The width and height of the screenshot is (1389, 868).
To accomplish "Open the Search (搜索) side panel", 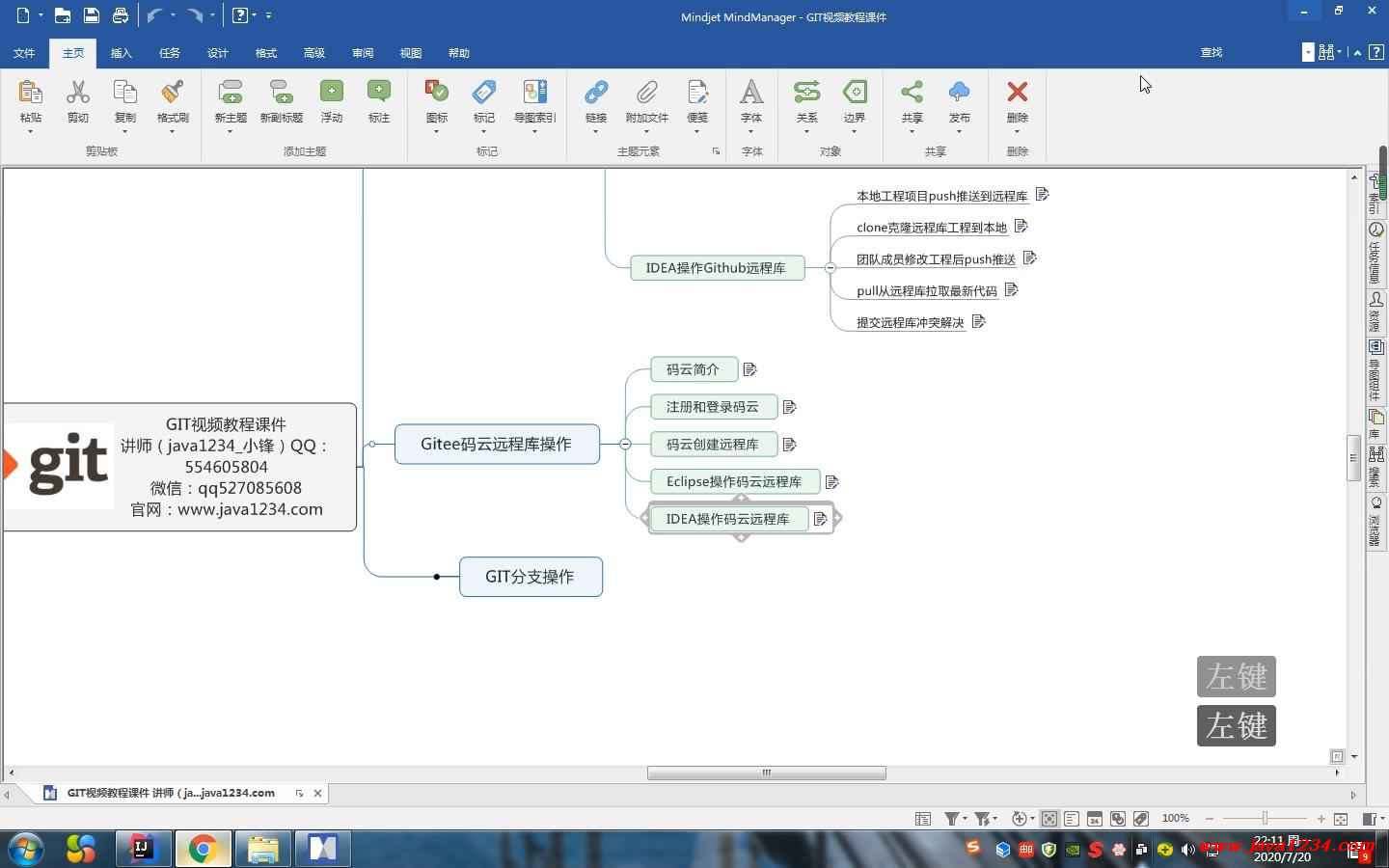I will (x=1375, y=468).
